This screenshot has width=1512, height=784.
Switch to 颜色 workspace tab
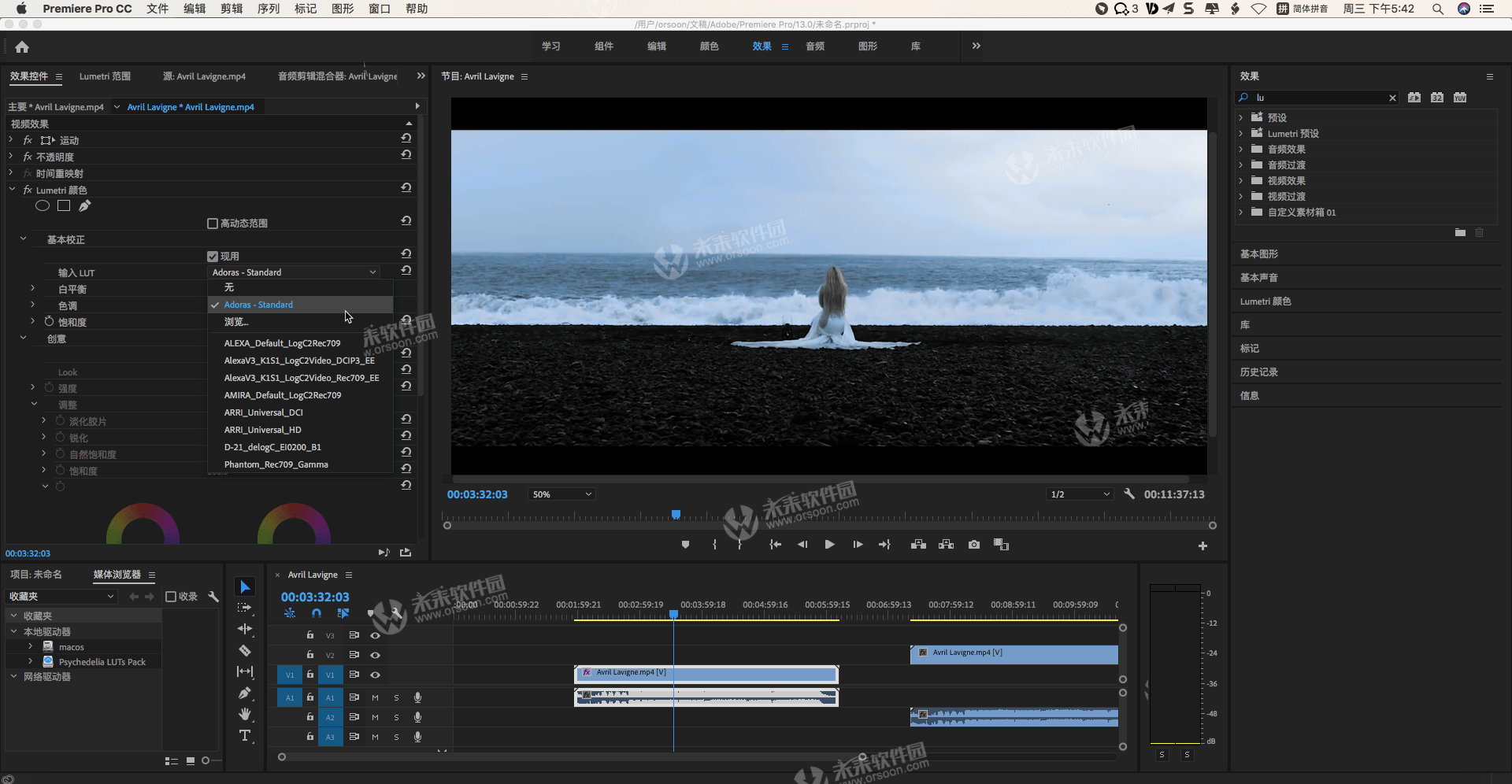click(709, 46)
